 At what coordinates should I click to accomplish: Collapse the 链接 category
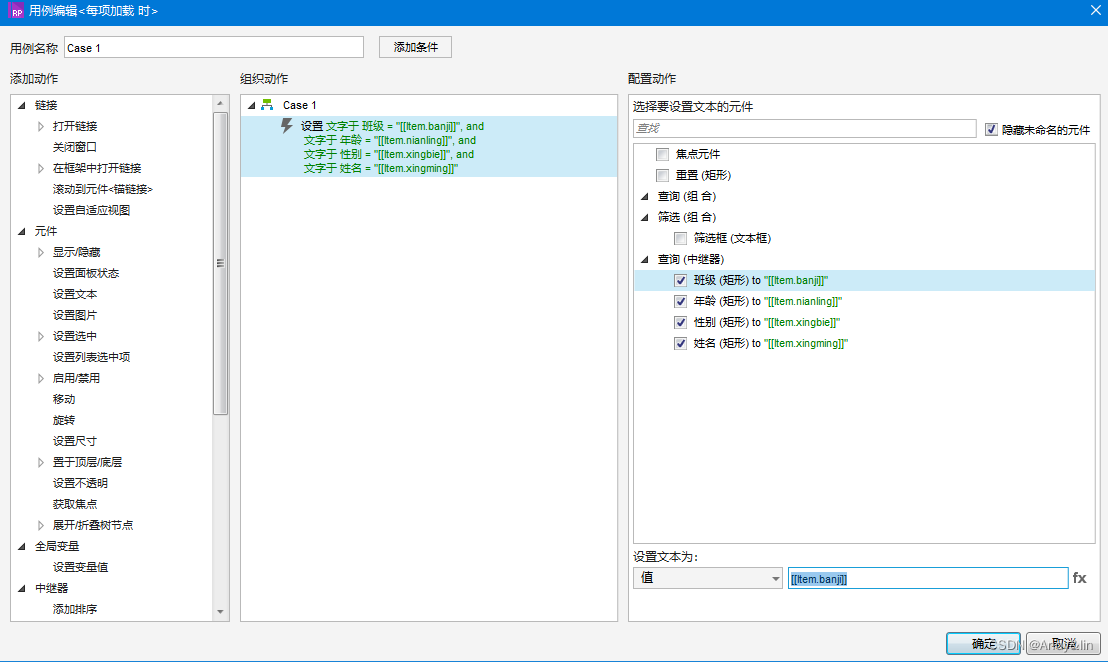pyautogui.click(x=21, y=105)
